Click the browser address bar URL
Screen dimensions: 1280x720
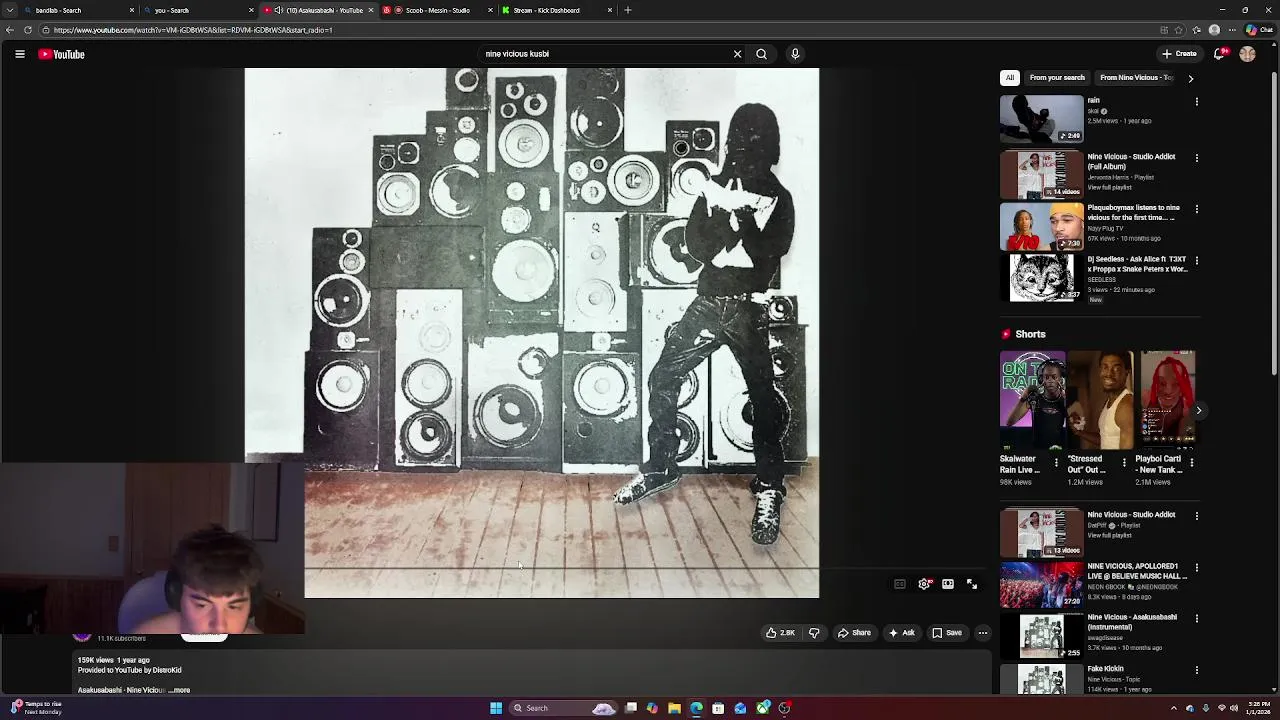pos(193,30)
